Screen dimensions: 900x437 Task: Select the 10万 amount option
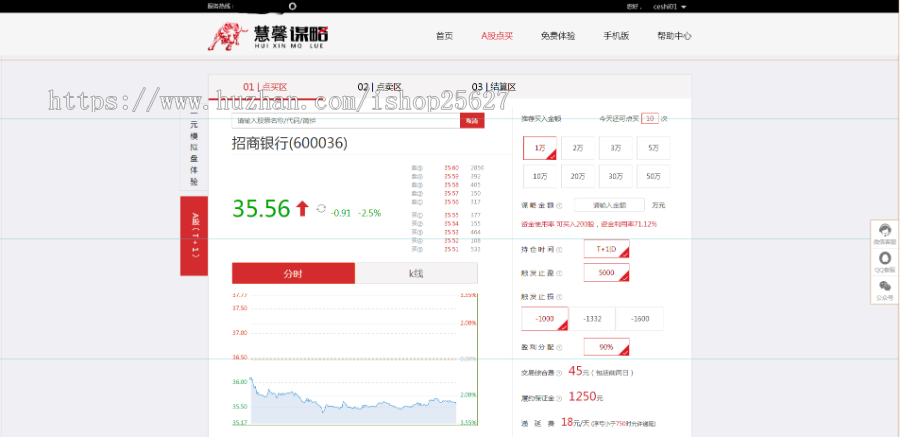pyautogui.click(x=540, y=176)
